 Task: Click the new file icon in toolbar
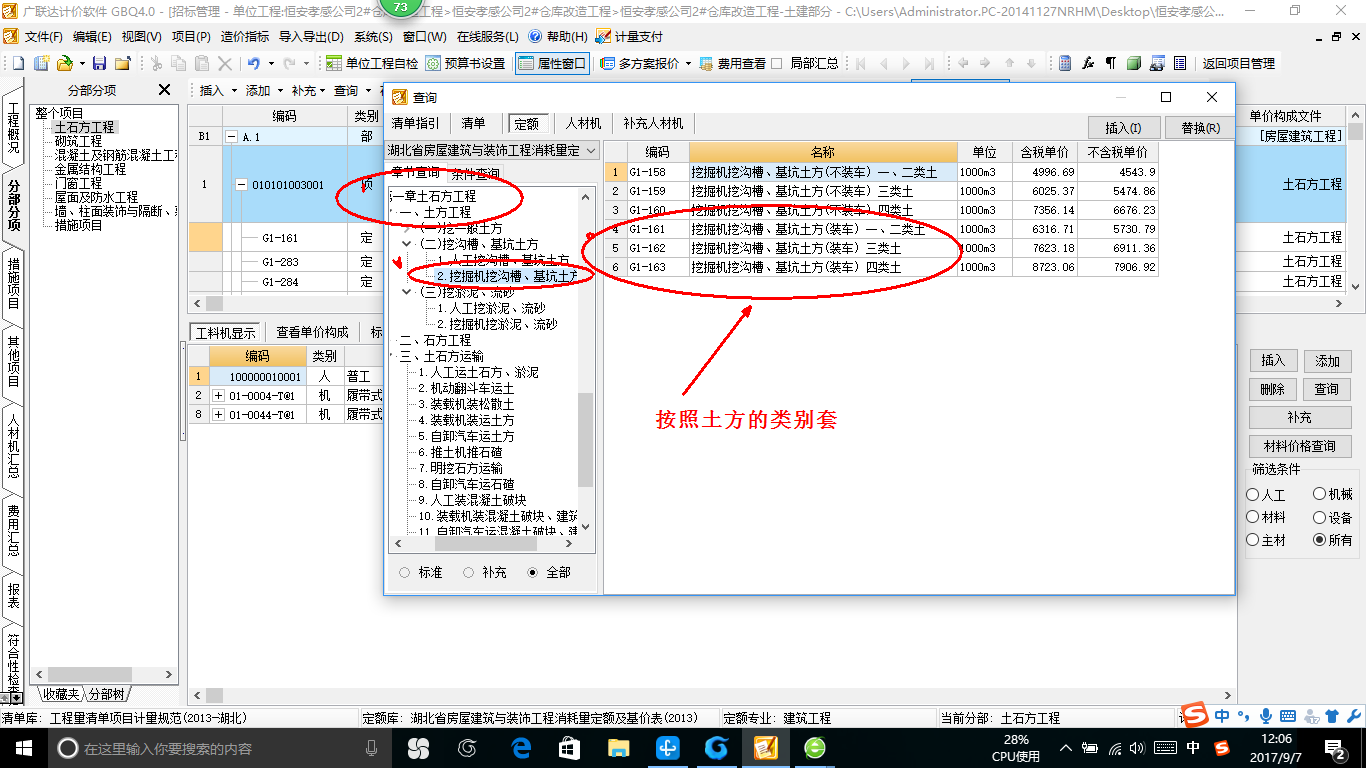(18, 63)
